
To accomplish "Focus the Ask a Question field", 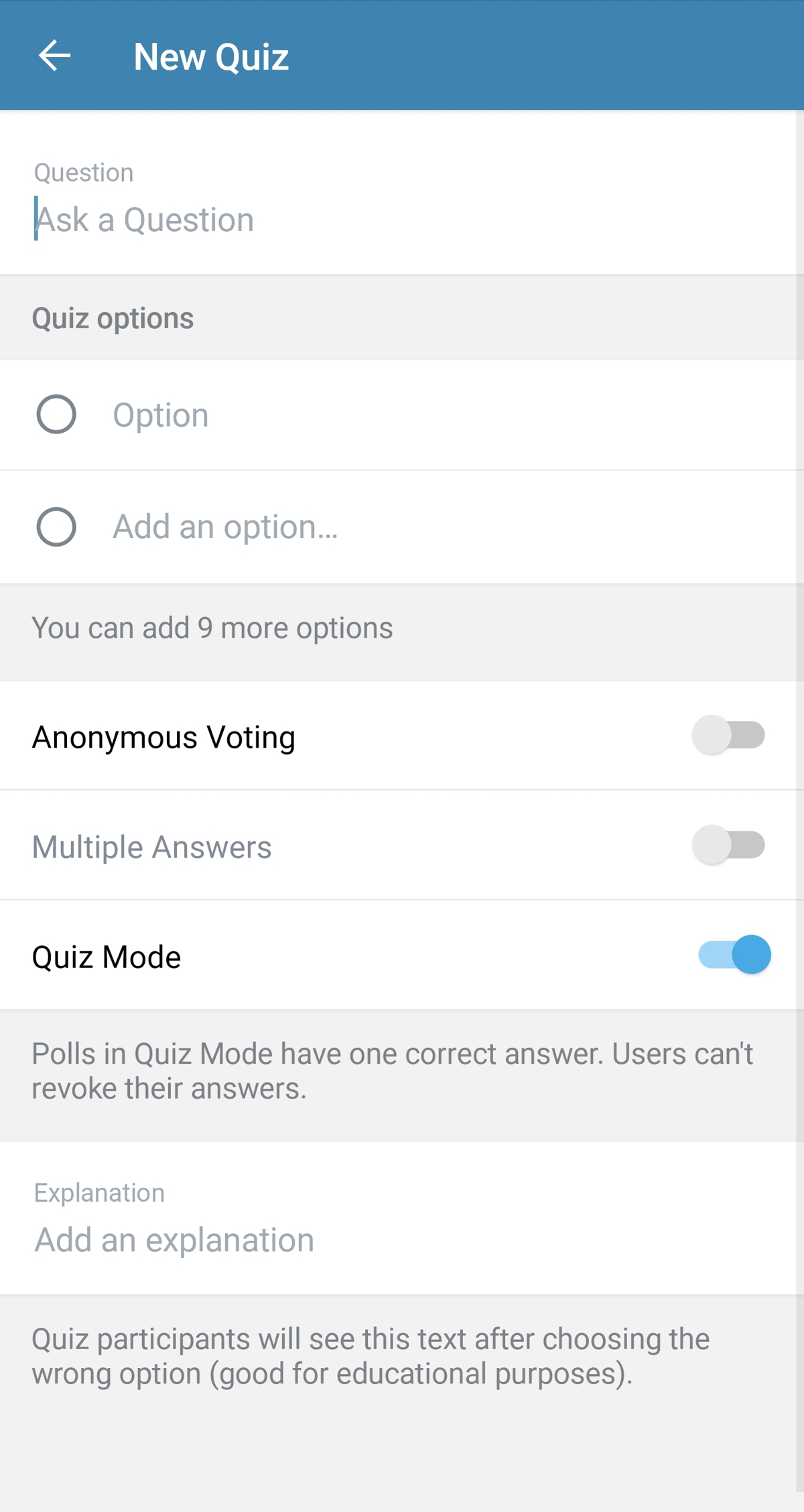I will point(402,220).
